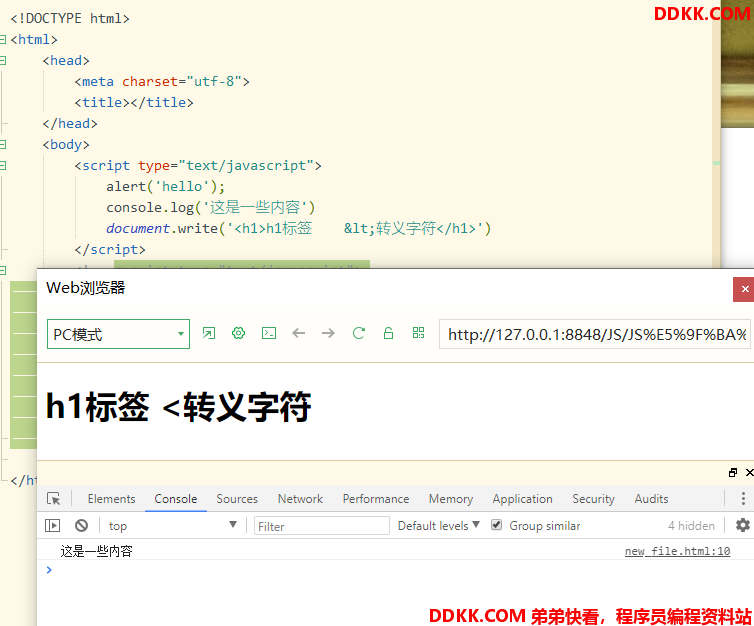Open the PC模式 device dropdown
754x626 pixels.
pos(118,334)
